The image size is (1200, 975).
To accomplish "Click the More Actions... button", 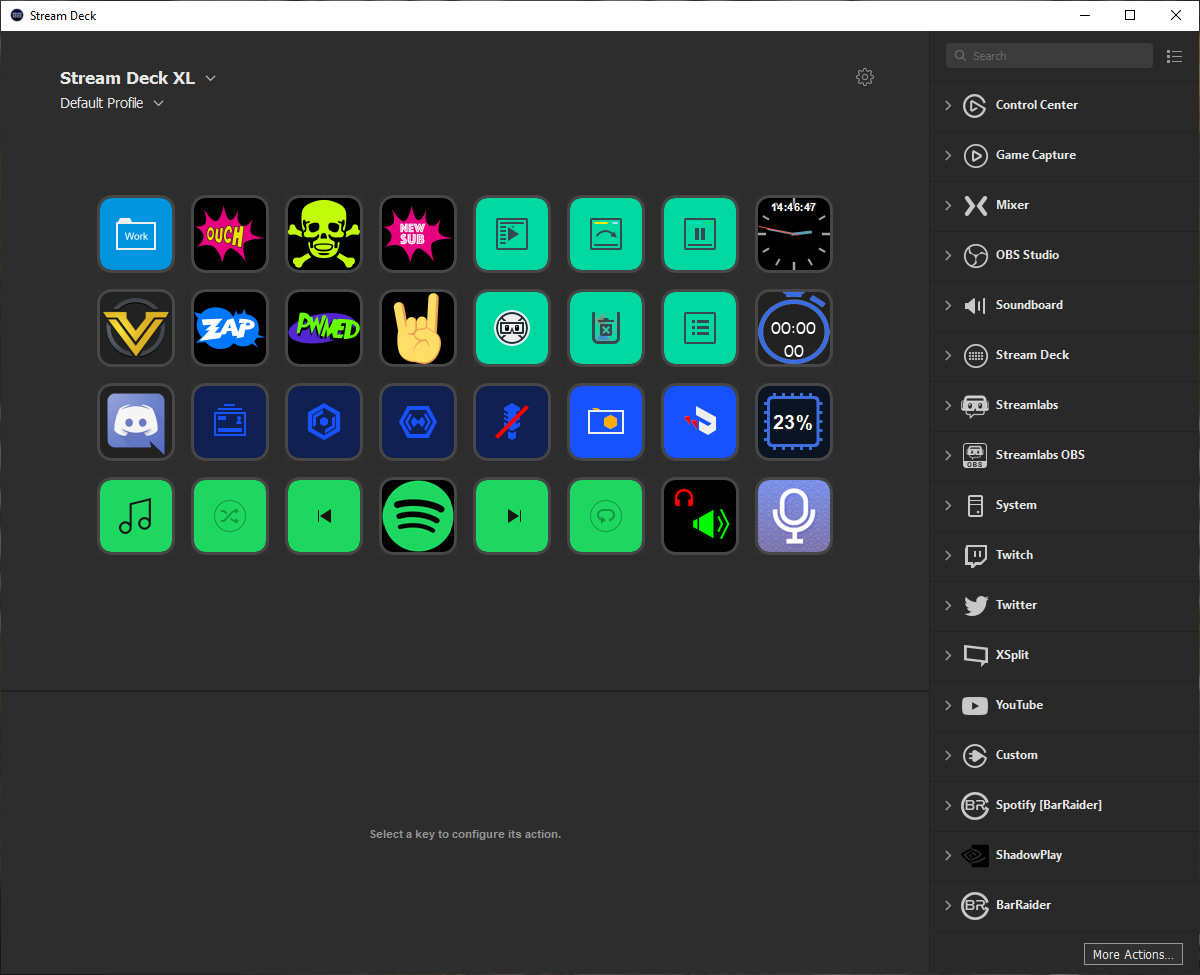I will click(x=1133, y=954).
